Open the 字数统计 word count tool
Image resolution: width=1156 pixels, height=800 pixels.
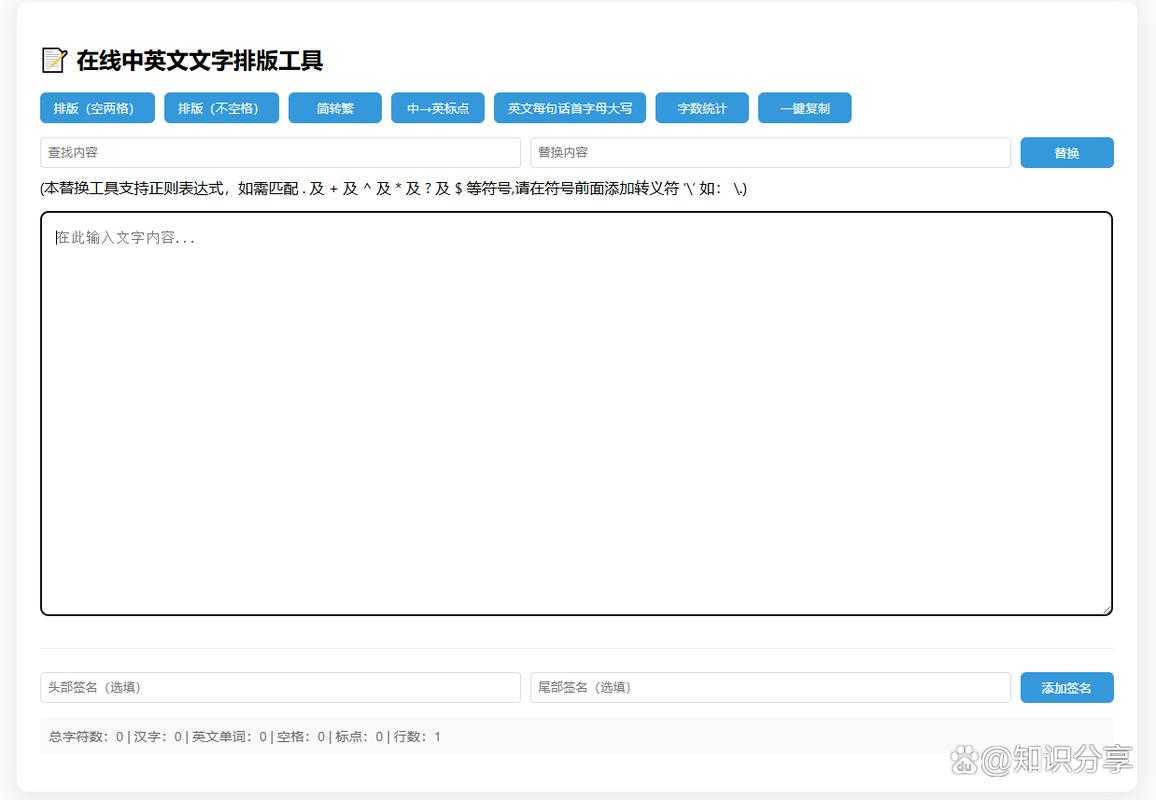[x=702, y=108]
